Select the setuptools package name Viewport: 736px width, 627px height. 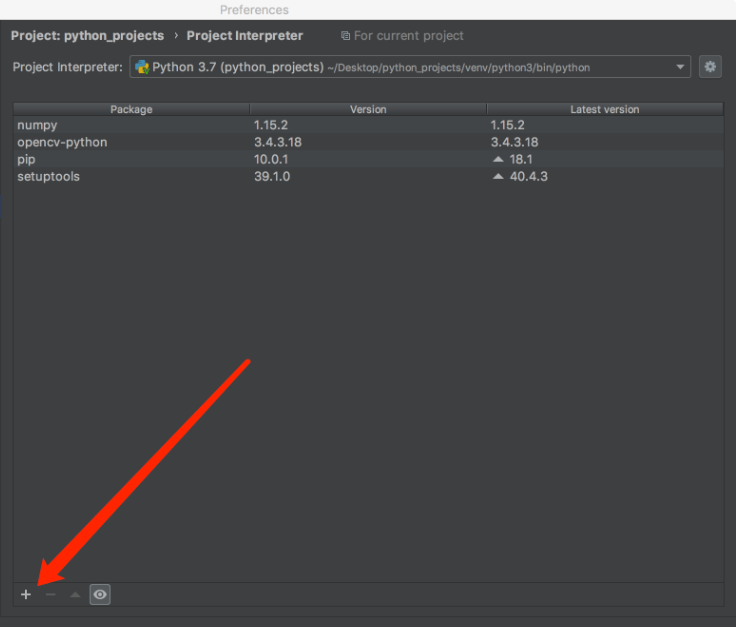tap(48, 176)
